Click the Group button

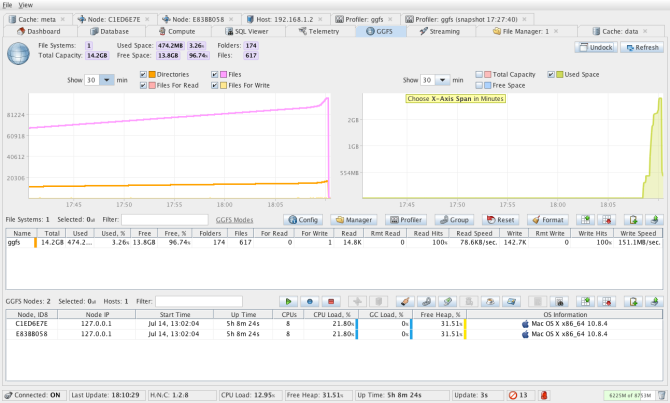[454, 220]
